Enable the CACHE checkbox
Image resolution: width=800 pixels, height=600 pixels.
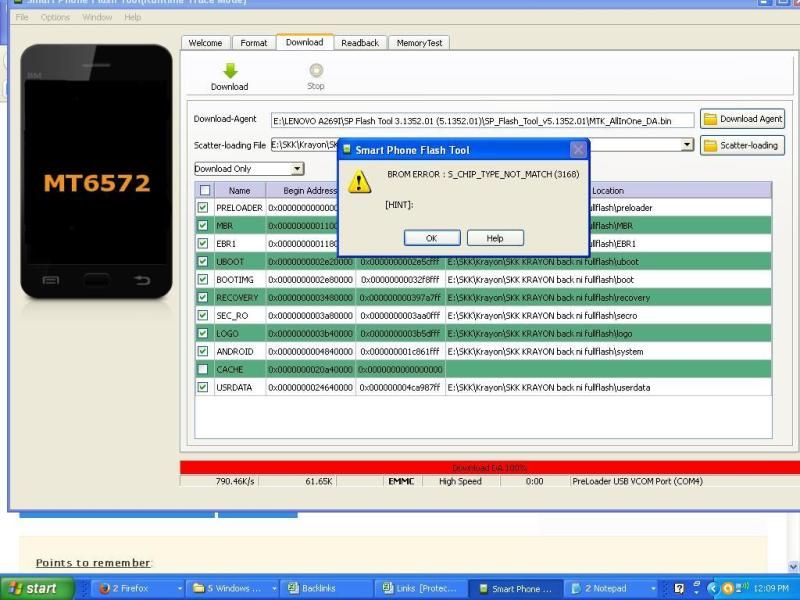203,369
